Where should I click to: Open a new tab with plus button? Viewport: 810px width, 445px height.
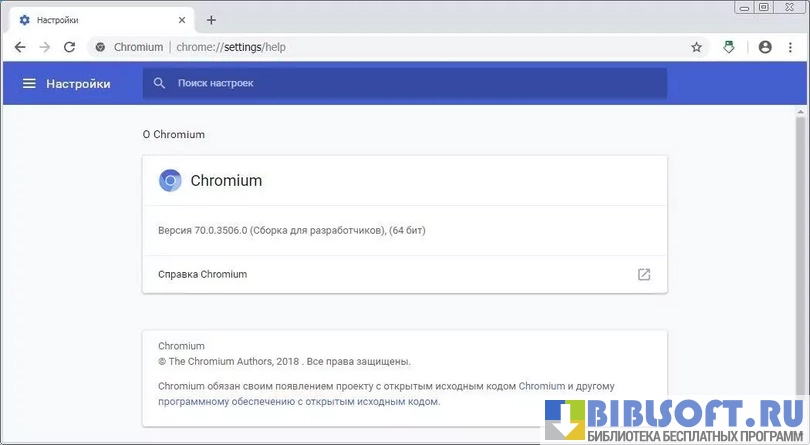211,20
